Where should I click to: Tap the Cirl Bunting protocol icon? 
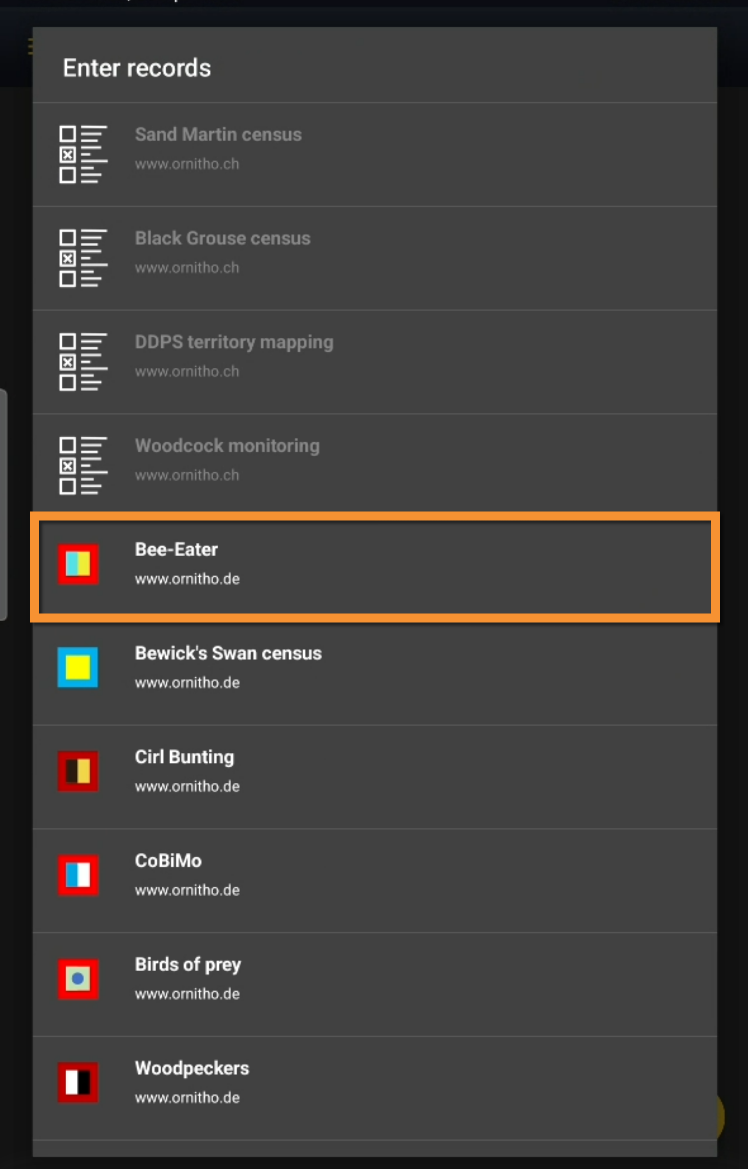(x=78, y=771)
